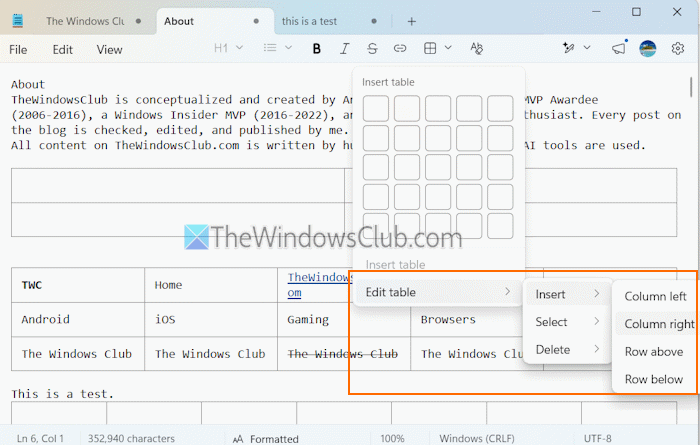Open the megaphone announcements icon
This screenshot has width=700, height=445.
pos(619,48)
